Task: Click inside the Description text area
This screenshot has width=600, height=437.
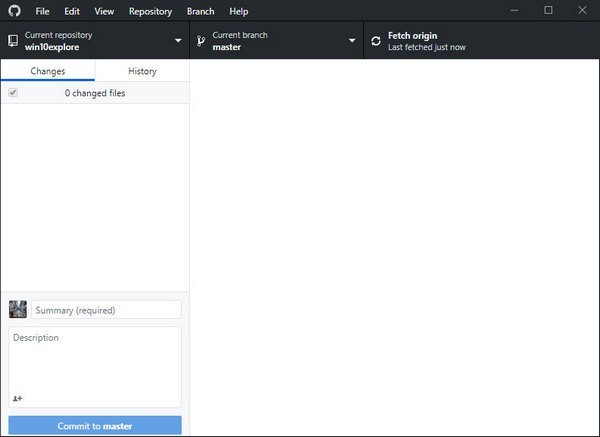Action: click(x=95, y=360)
